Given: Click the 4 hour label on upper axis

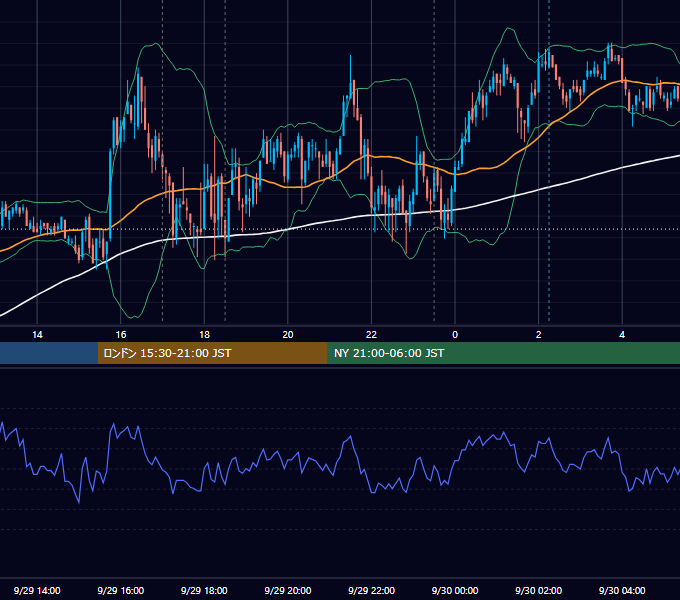Looking at the screenshot, I should click(622, 335).
